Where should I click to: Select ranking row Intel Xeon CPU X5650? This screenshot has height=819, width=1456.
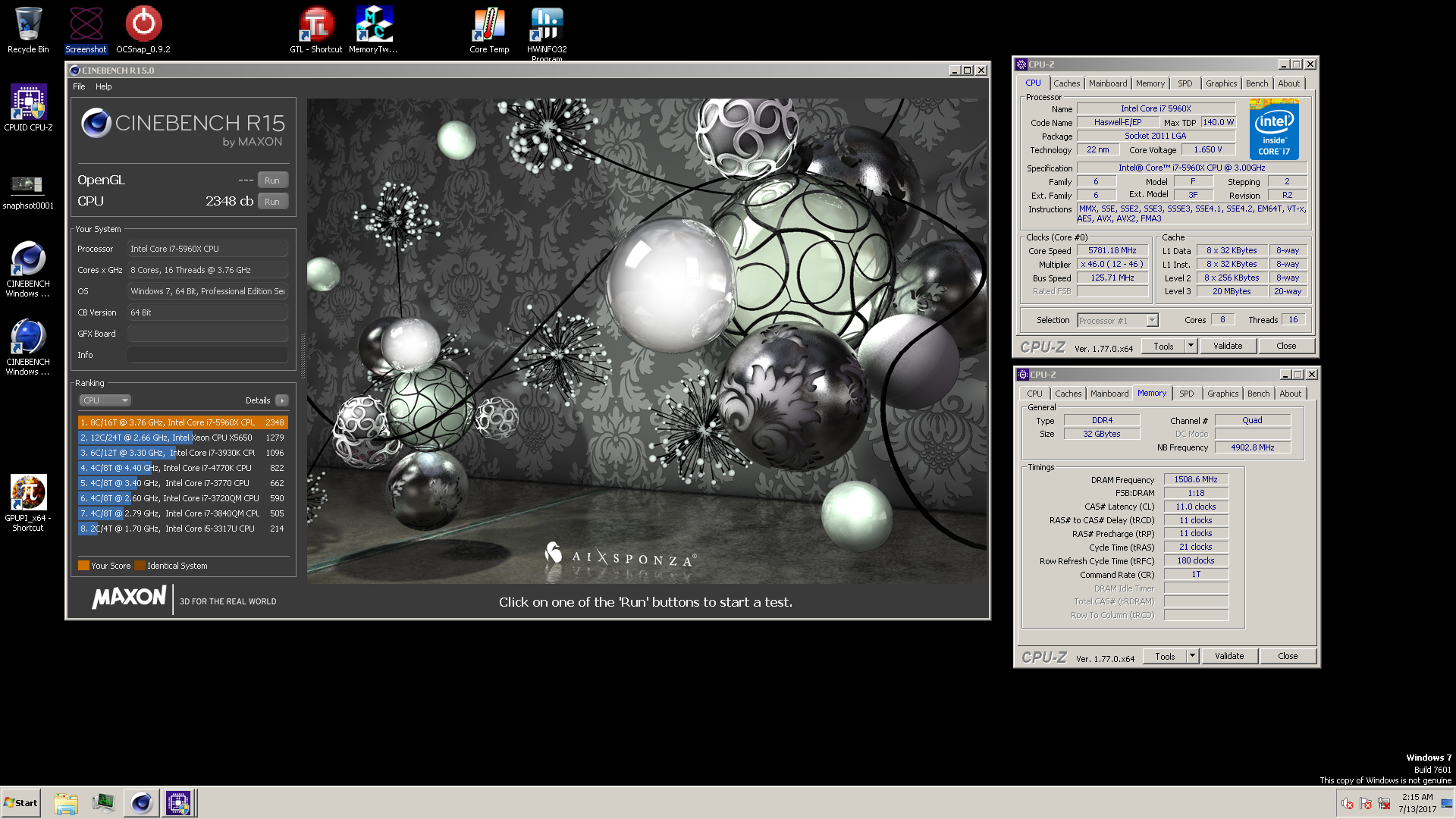click(x=183, y=438)
